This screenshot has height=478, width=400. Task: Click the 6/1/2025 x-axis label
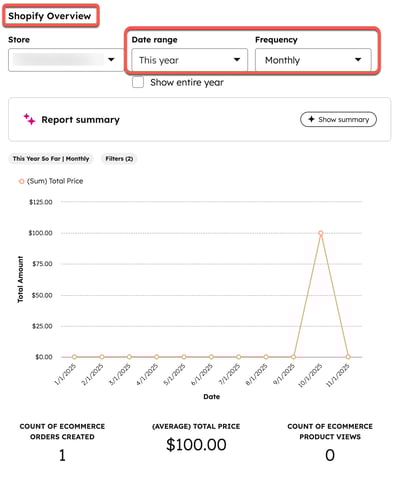pyautogui.click(x=202, y=374)
